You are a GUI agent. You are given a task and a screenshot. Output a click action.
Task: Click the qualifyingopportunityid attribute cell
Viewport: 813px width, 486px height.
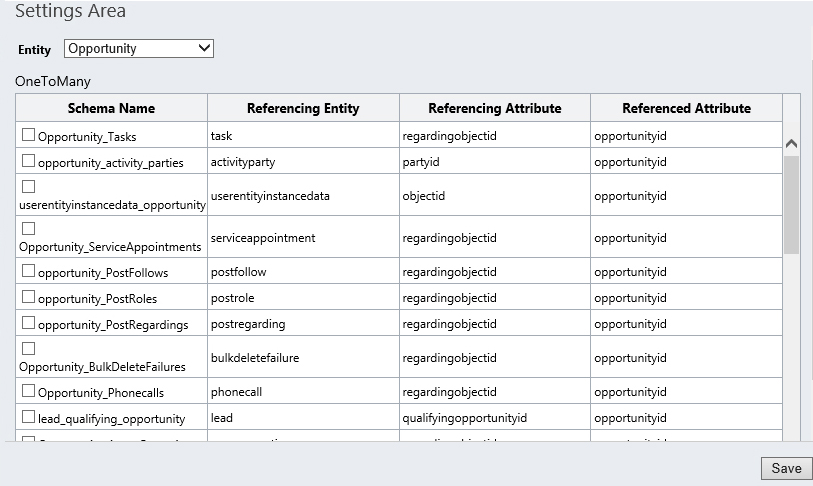464,418
